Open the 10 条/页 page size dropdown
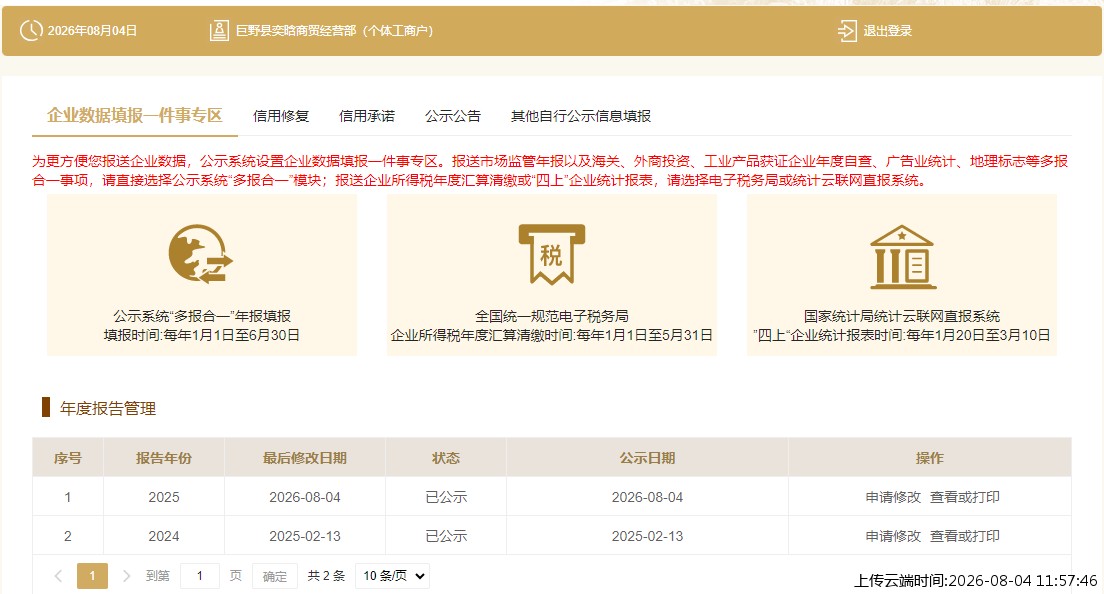1104x594 pixels. tap(392, 576)
